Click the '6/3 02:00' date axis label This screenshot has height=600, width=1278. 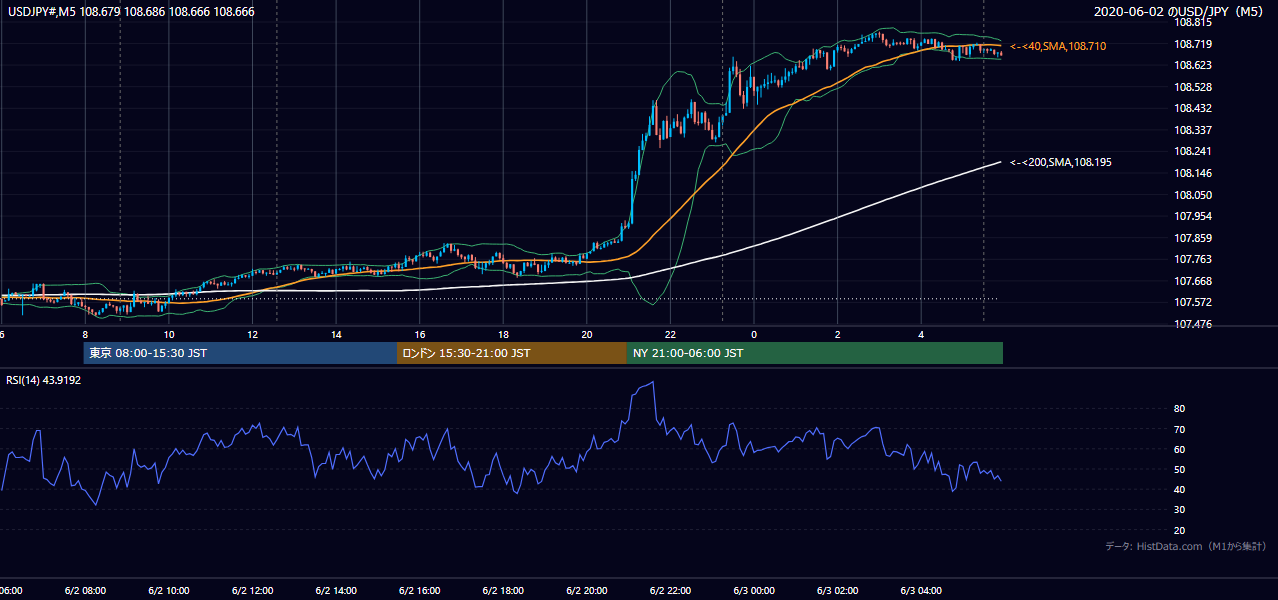837,590
